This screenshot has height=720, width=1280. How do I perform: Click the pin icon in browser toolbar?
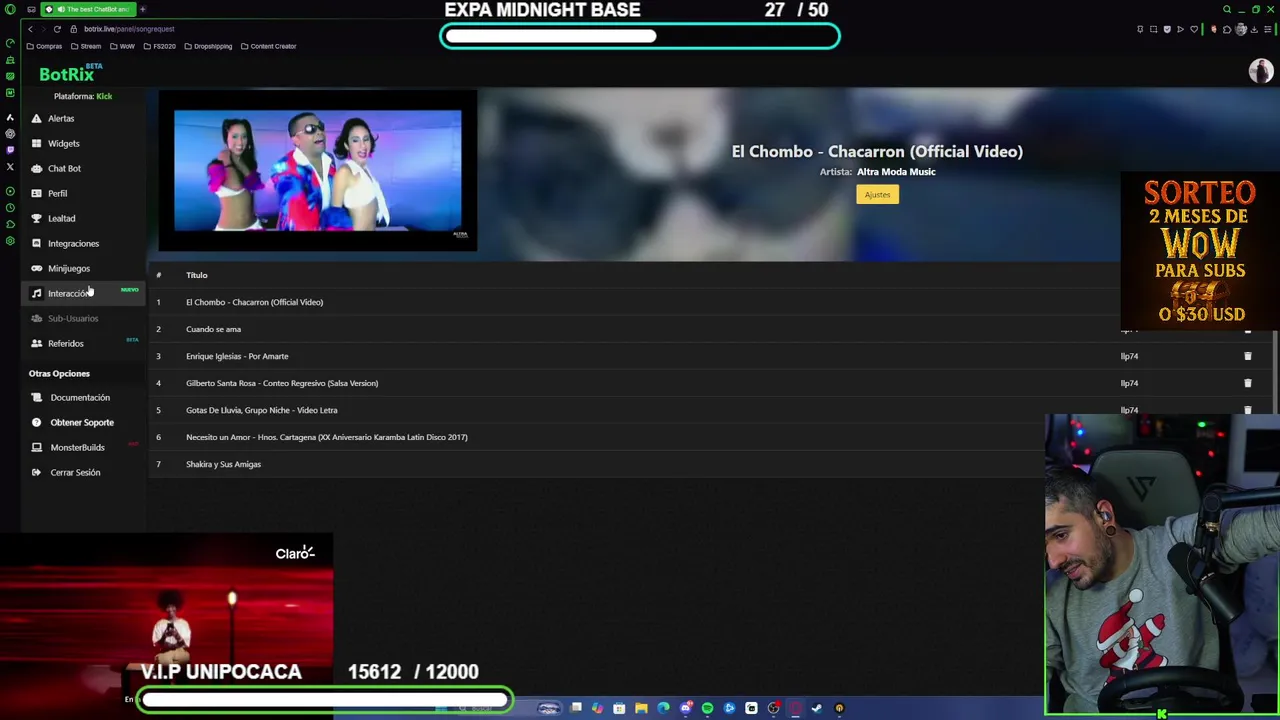(1140, 29)
